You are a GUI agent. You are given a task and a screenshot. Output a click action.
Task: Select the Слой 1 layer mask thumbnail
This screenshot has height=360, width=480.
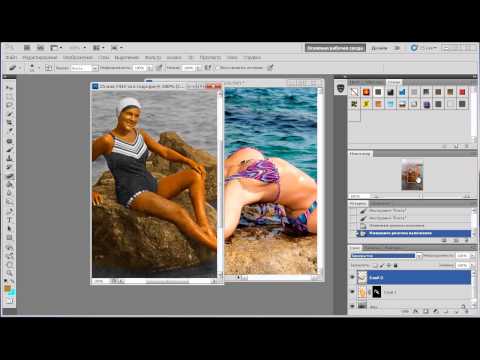pos(377,292)
